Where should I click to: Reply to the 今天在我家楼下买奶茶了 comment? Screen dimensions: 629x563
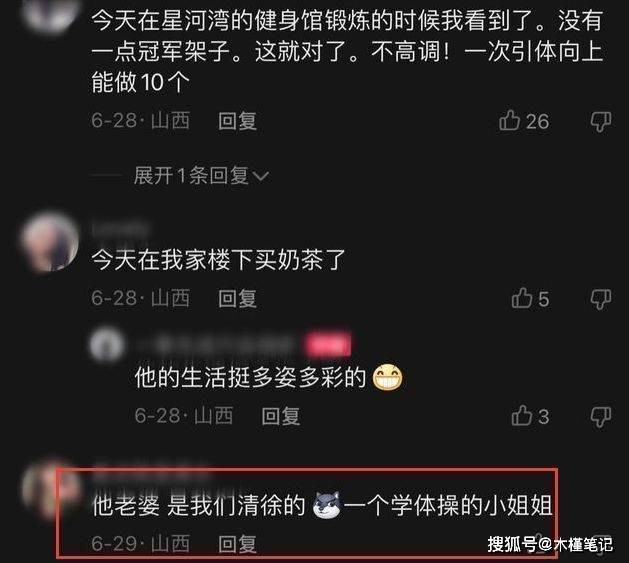pyautogui.click(x=237, y=299)
